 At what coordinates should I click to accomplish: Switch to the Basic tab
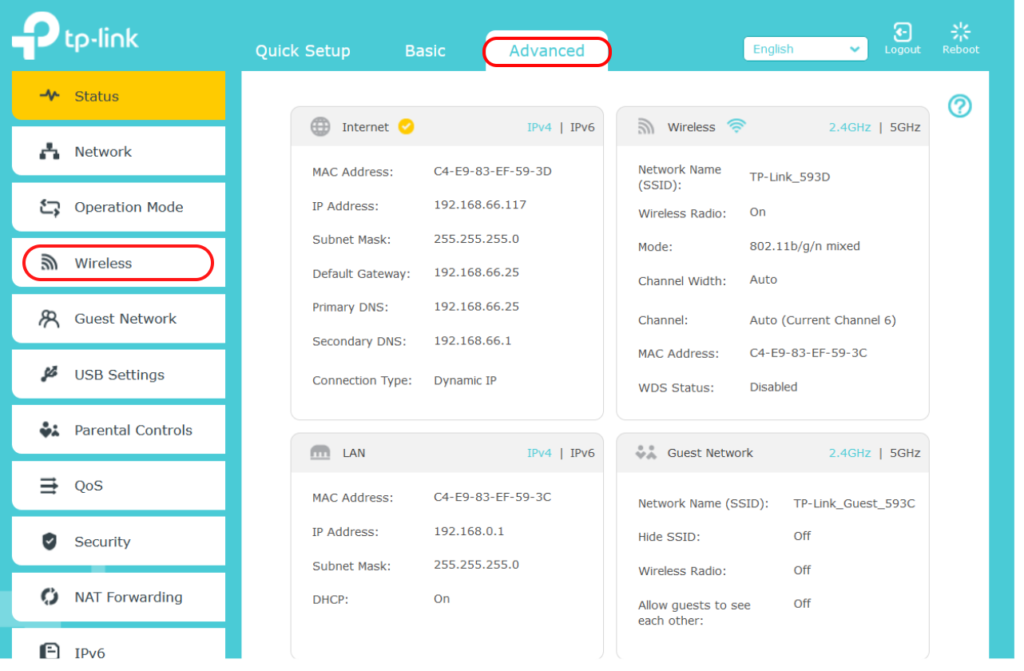[425, 51]
